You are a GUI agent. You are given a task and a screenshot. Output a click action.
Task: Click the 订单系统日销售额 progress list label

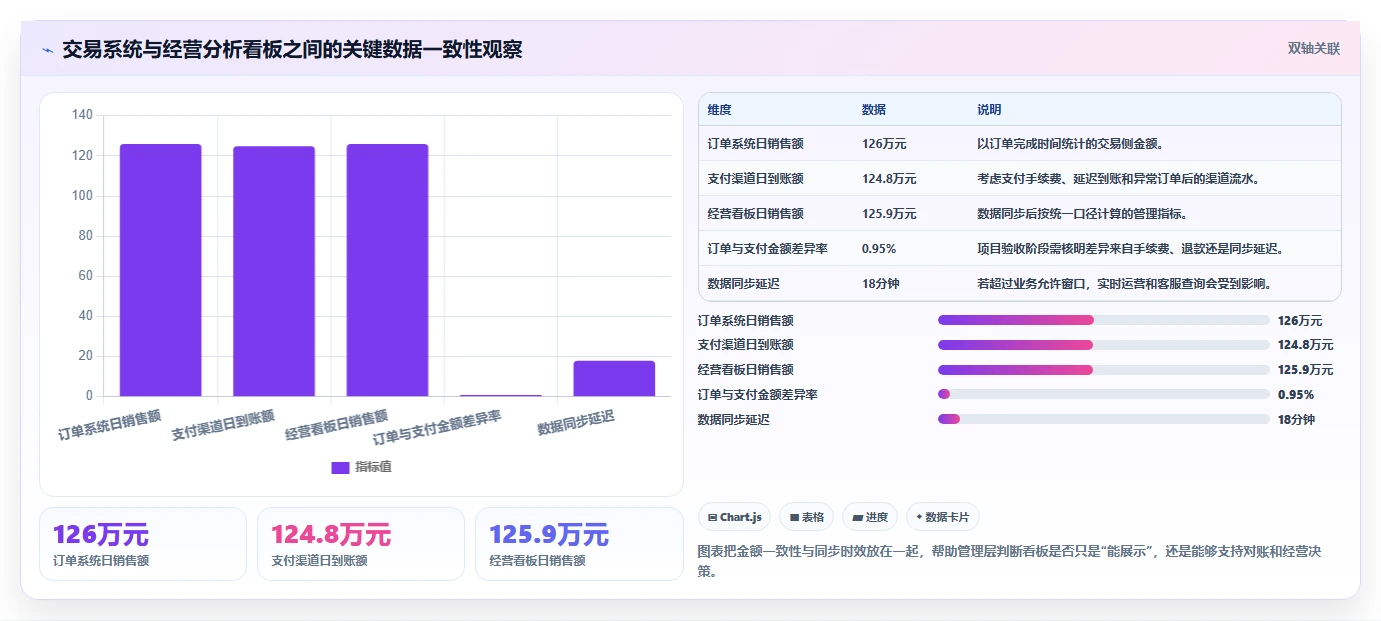point(746,321)
